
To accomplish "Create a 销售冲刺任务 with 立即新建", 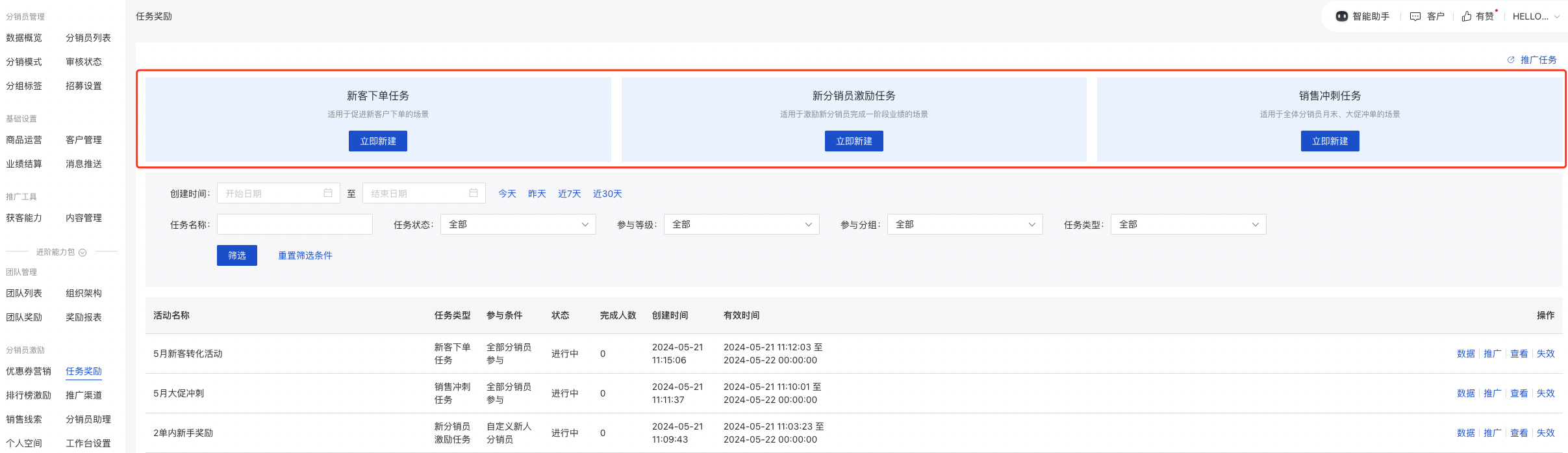I will (1330, 141).
